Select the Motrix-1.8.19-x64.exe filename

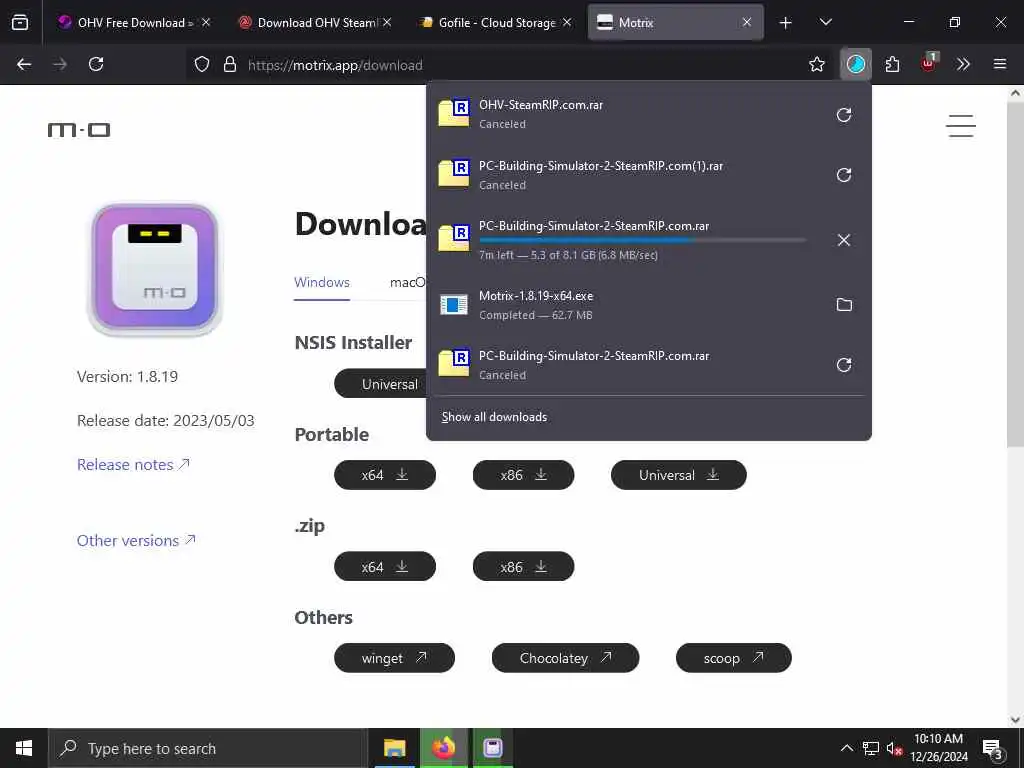point(536,296)
